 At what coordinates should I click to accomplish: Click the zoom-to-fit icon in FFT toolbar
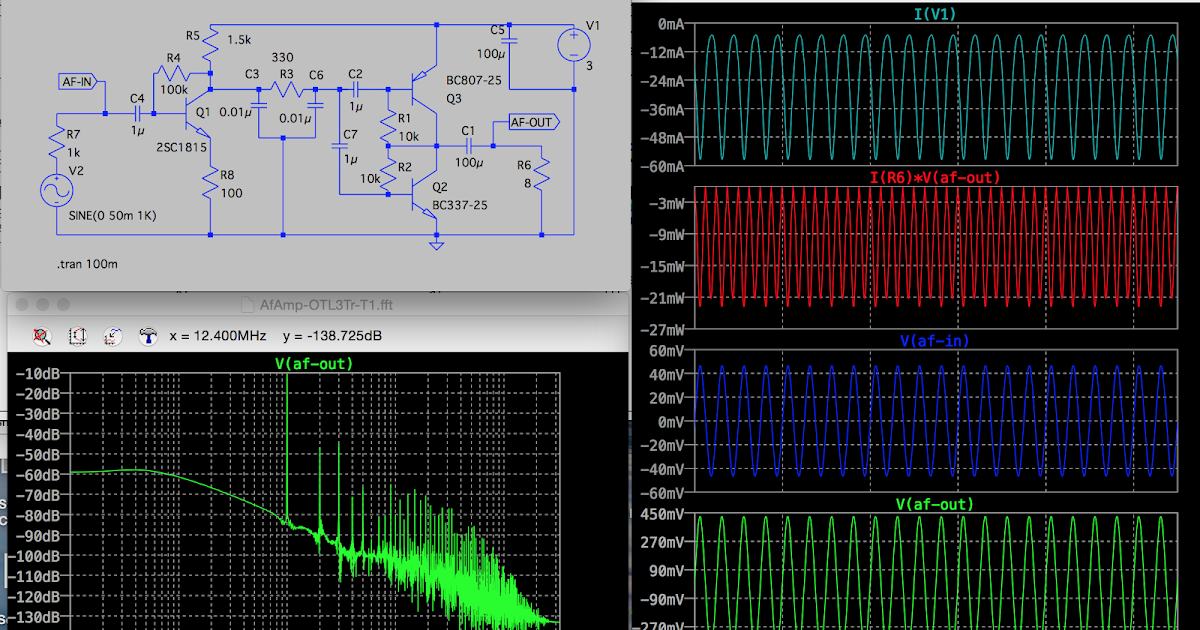tap(43, 336)
